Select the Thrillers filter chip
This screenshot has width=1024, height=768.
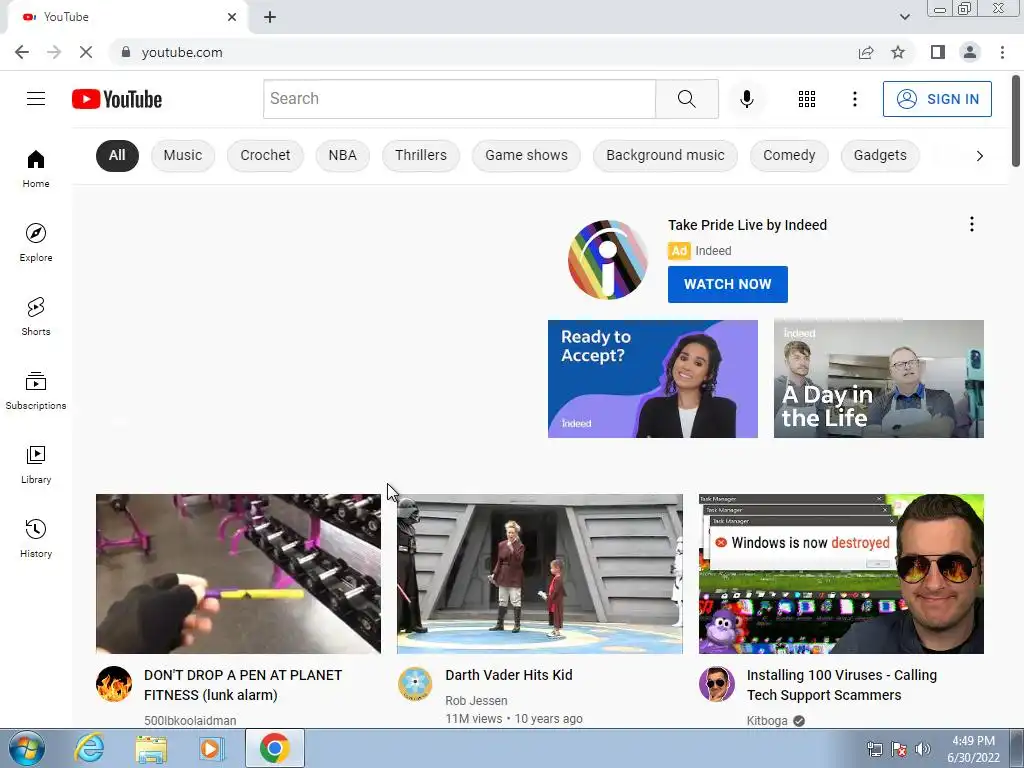coord(421,155)
